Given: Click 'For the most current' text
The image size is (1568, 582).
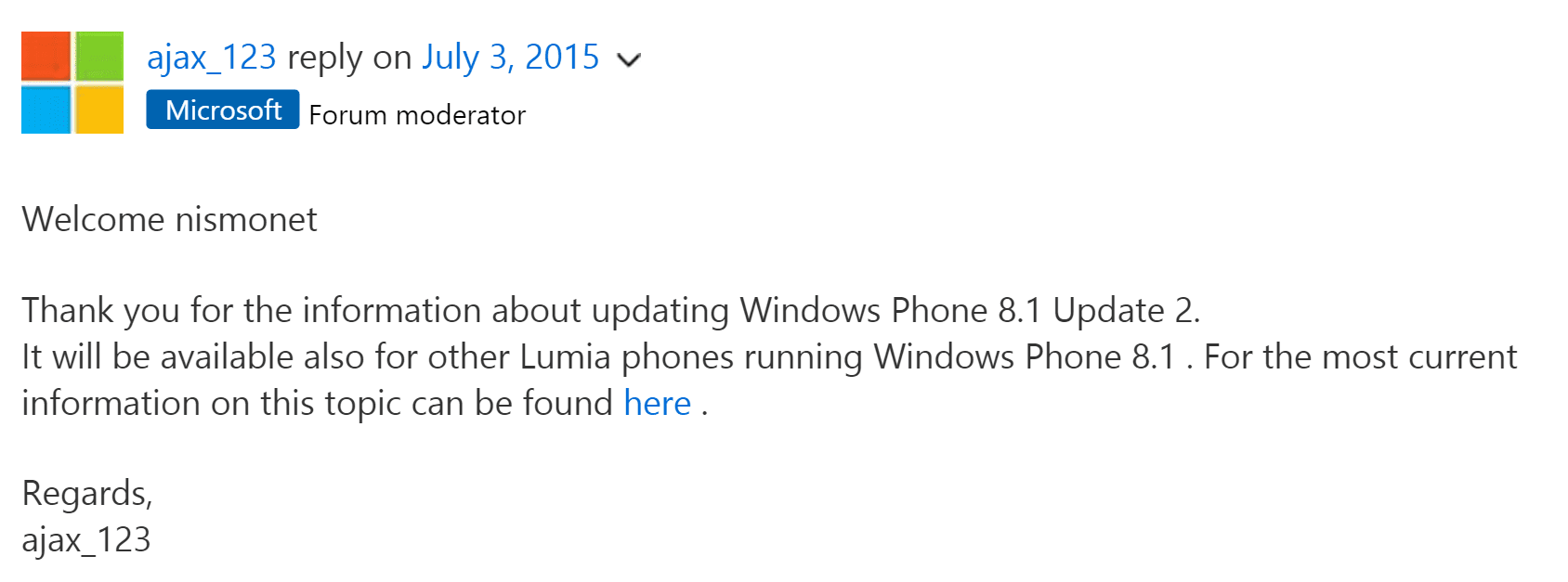Looking at the screenshot, I should coord(1360,357).
